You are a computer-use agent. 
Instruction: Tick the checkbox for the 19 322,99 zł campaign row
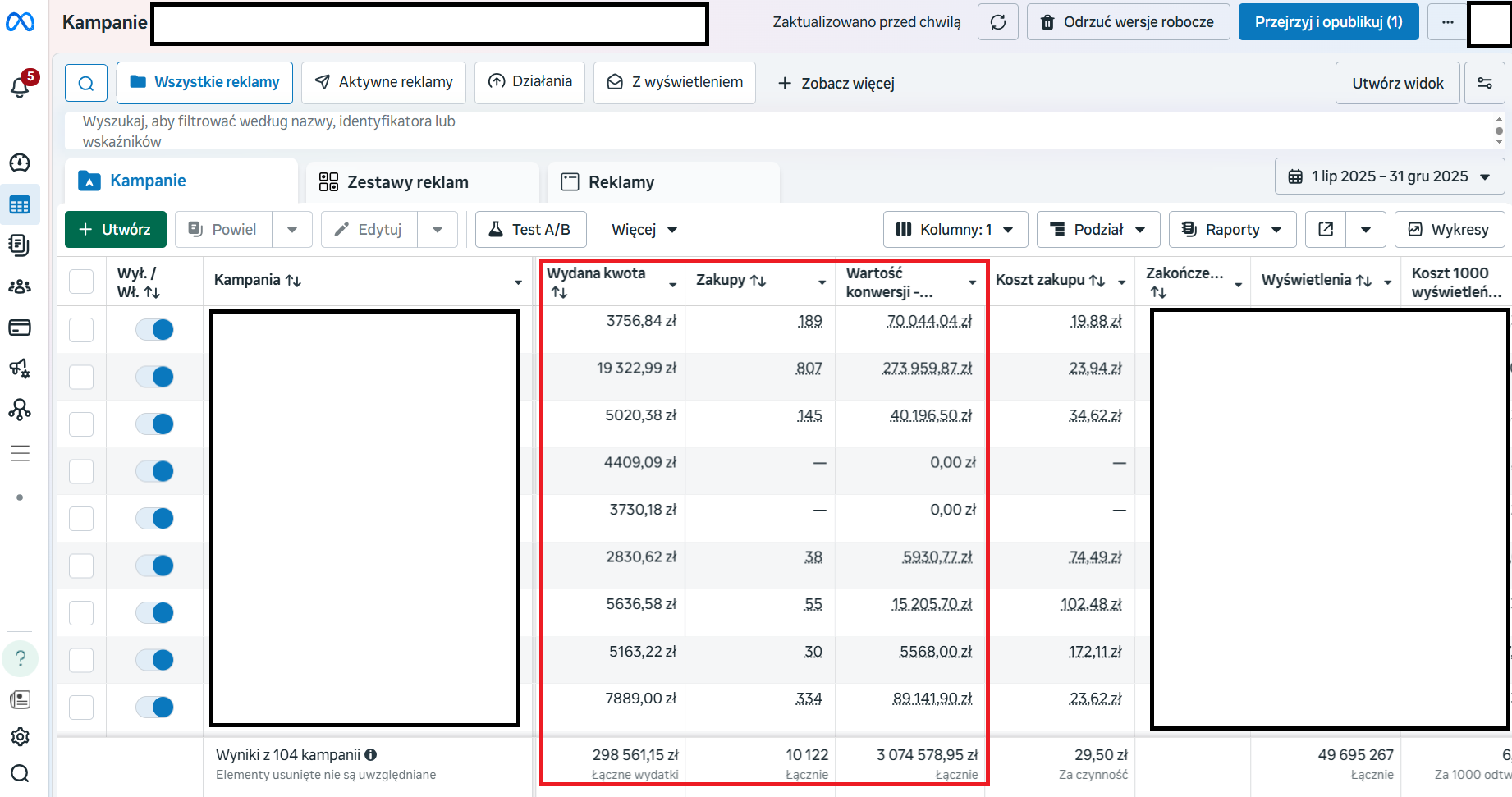point(81,377)
